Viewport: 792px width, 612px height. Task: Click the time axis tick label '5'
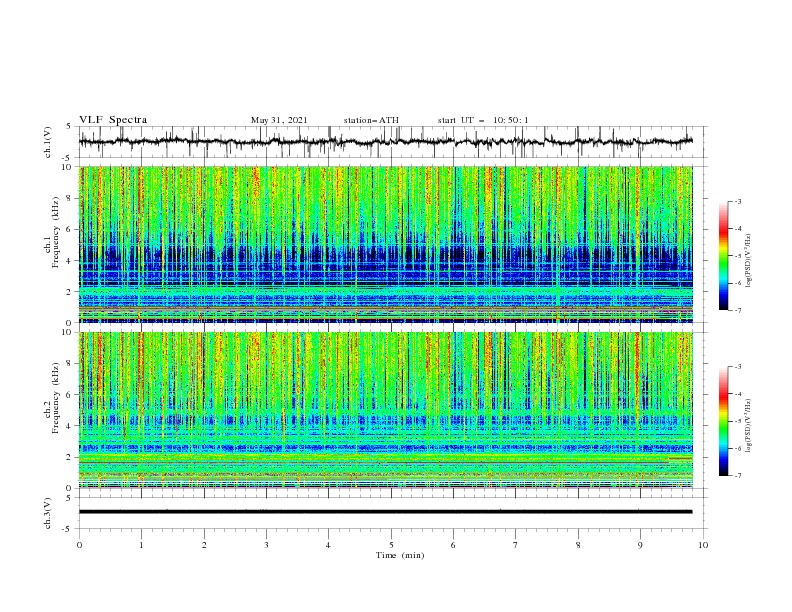[x=391, y=545]
